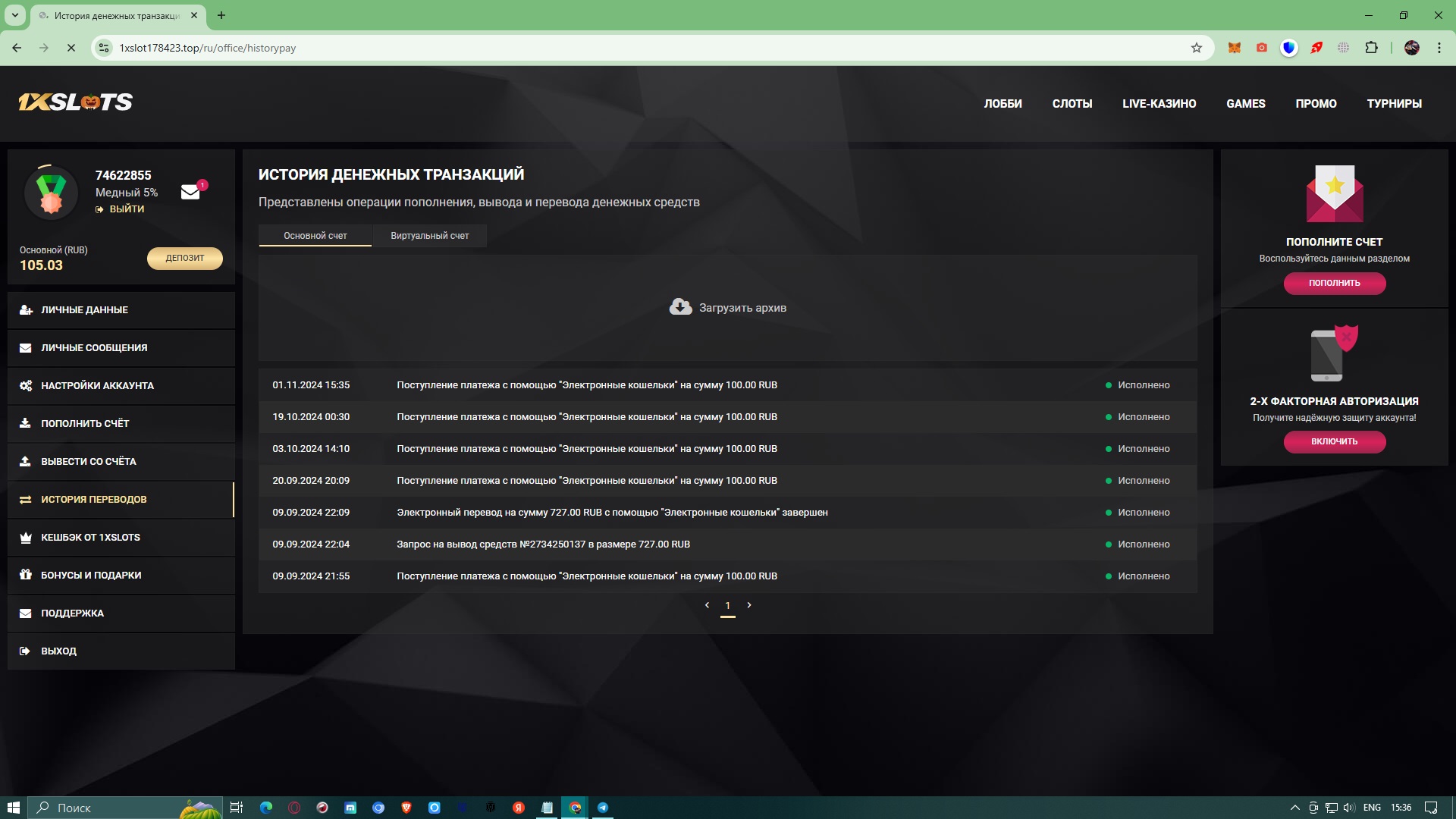Go to previous page of transactions

(707, 605)
